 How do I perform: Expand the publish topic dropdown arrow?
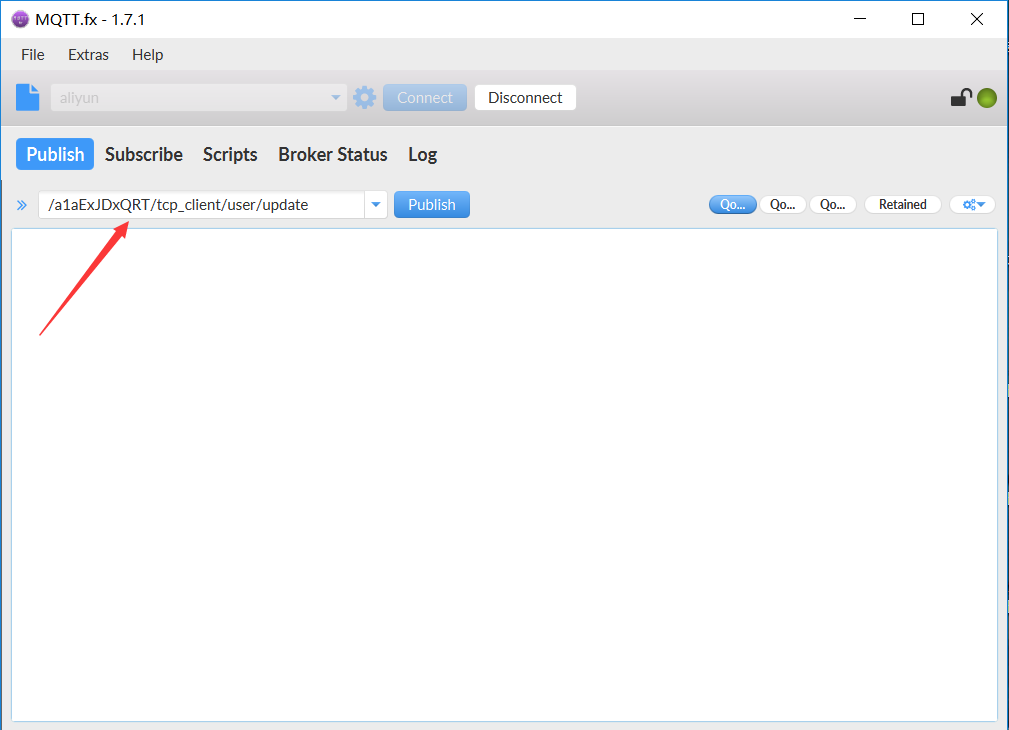376,205
